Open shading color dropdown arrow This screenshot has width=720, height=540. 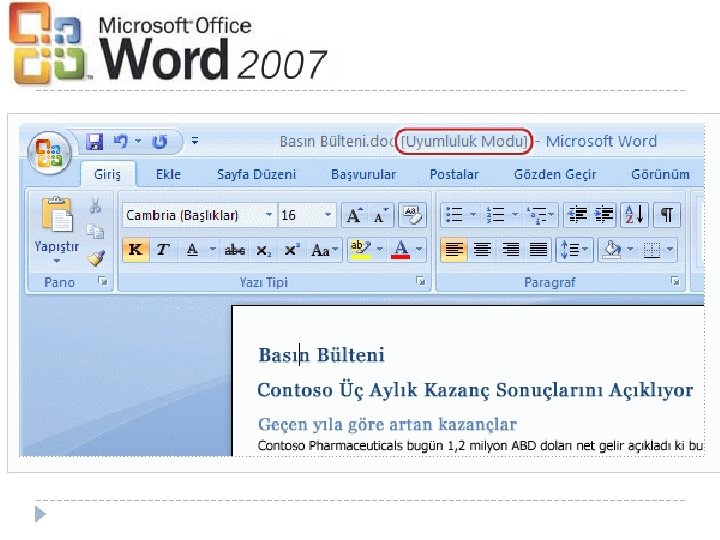click(x=630, y=249)
